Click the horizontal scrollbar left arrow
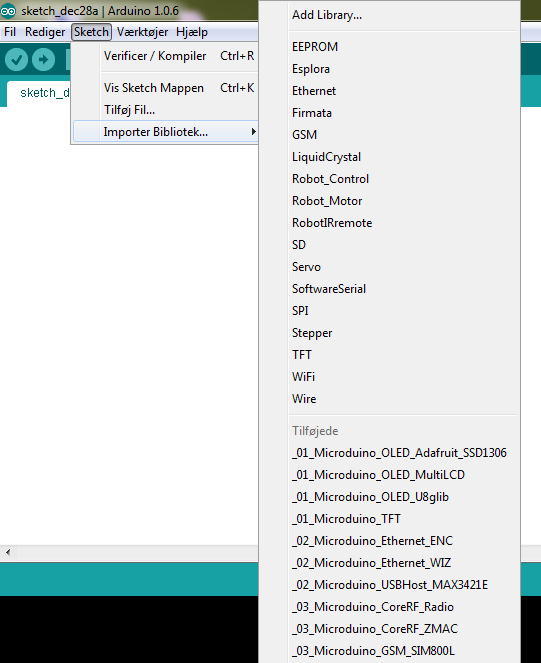 click(8, 552)
